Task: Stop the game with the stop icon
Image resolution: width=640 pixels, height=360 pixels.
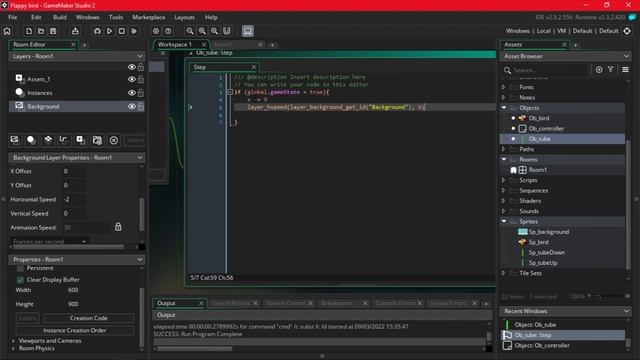Action: click(x=122, y=31)
